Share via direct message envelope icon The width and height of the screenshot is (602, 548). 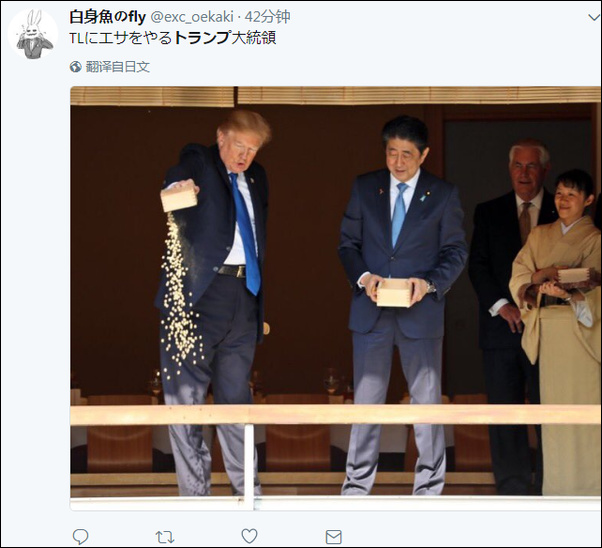[x=333, y=537]
